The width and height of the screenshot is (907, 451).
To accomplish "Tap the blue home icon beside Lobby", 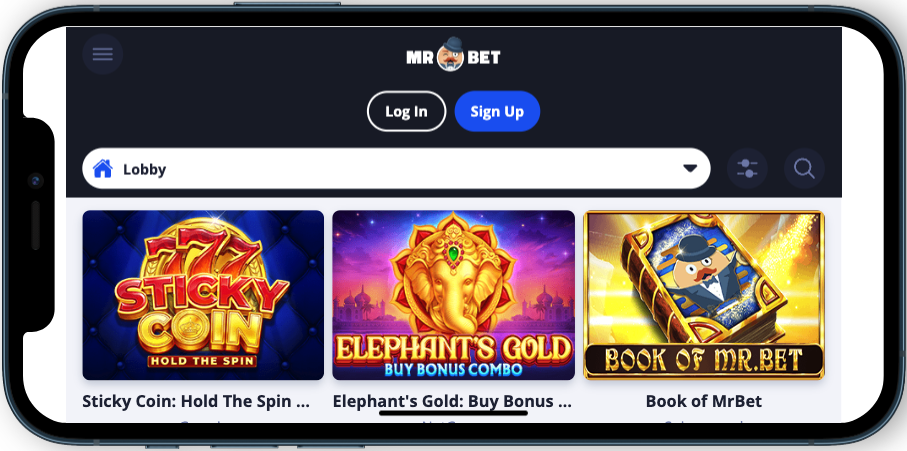I will click(102, 169).
